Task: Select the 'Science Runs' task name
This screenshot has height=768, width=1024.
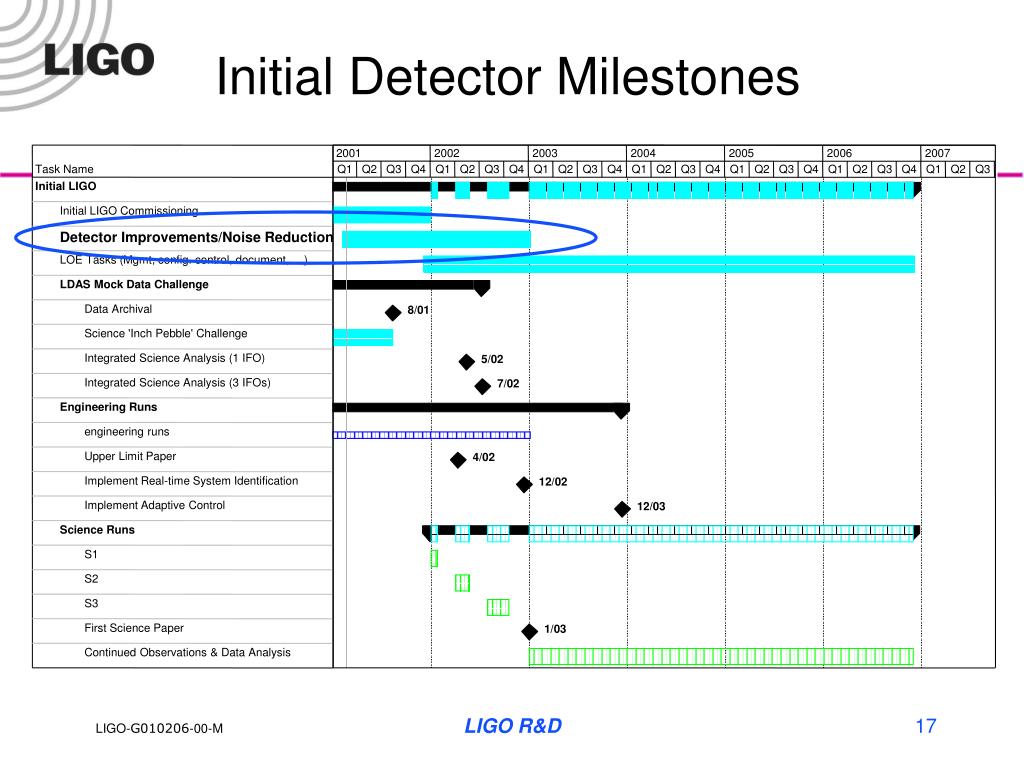Action: 97,530
